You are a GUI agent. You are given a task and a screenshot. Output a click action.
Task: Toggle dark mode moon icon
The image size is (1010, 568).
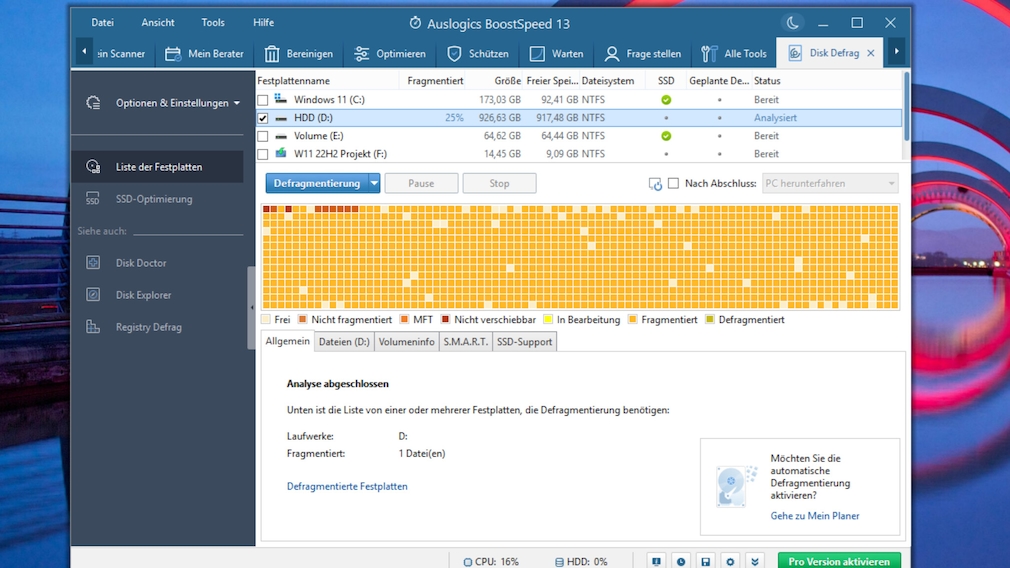[x=792, y=23]
